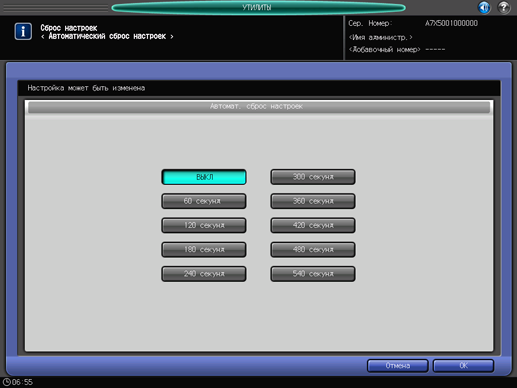
Task: Select the 240 секунд option
Action: coord(204,274)
